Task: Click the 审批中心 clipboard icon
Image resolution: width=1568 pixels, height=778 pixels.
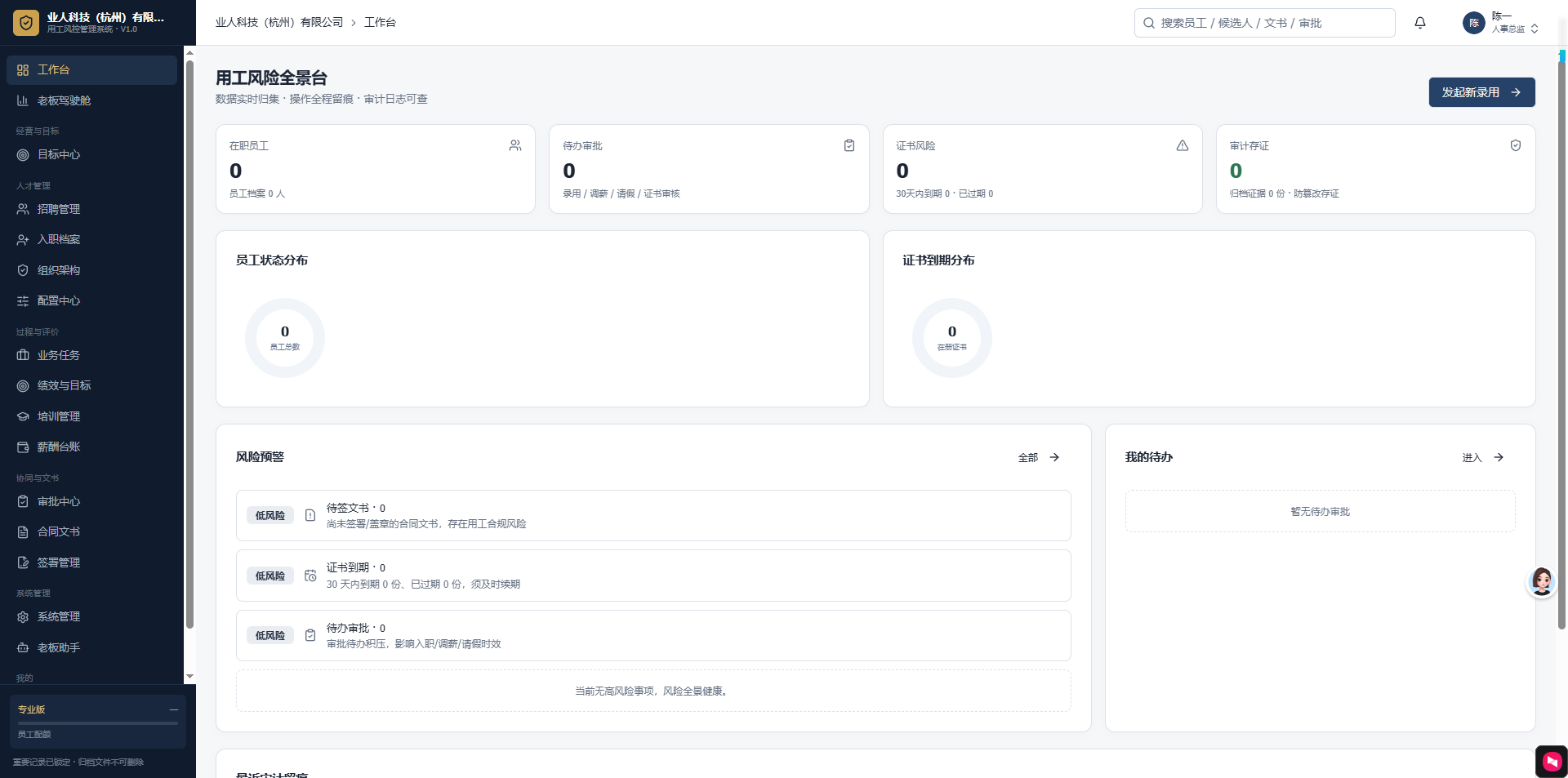Action: point(23,501)
